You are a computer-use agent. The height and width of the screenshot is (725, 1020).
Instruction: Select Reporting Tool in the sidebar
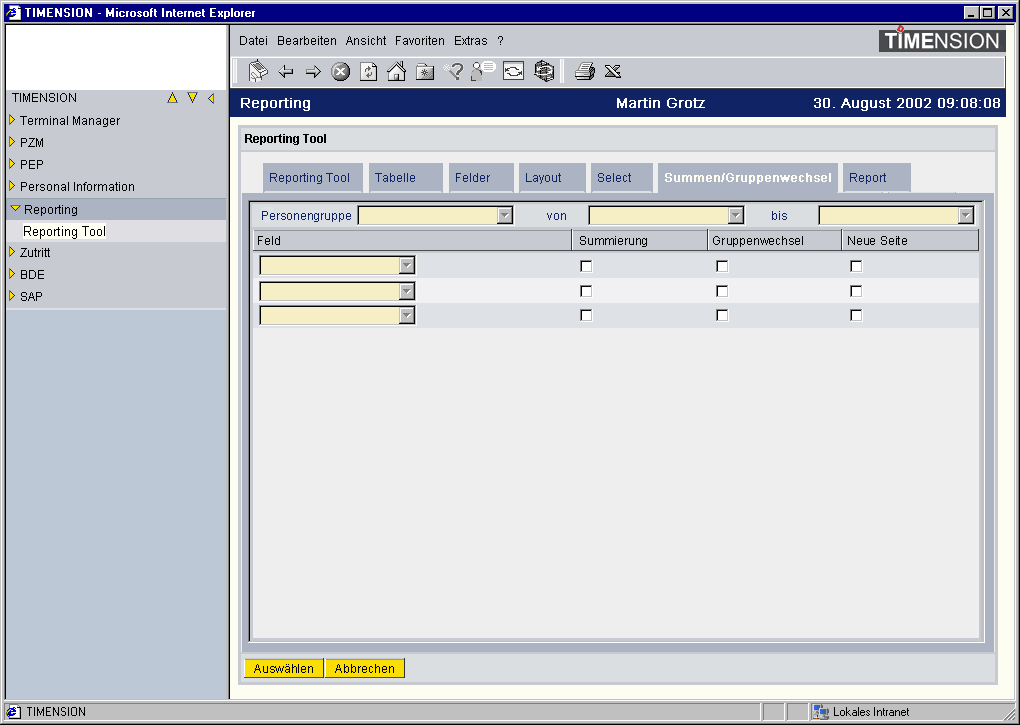[x=64, y=231]
